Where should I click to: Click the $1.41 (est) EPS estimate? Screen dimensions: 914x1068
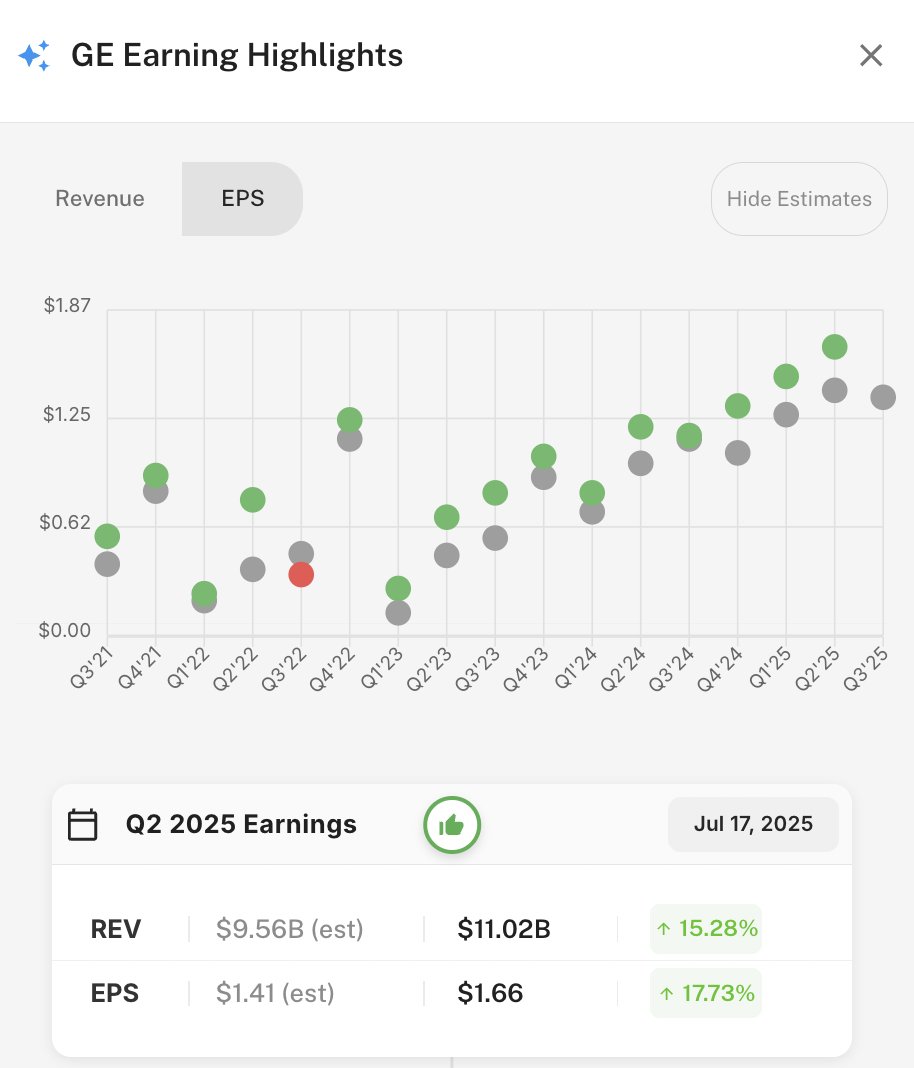coord(275,993)
